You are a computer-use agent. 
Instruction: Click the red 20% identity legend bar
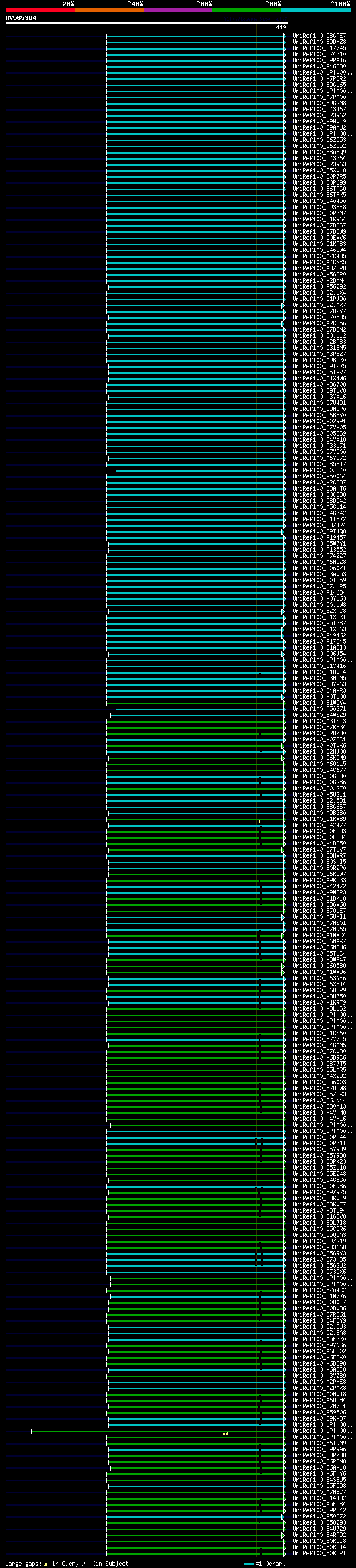pyautogui.click(x=39, y=10)
